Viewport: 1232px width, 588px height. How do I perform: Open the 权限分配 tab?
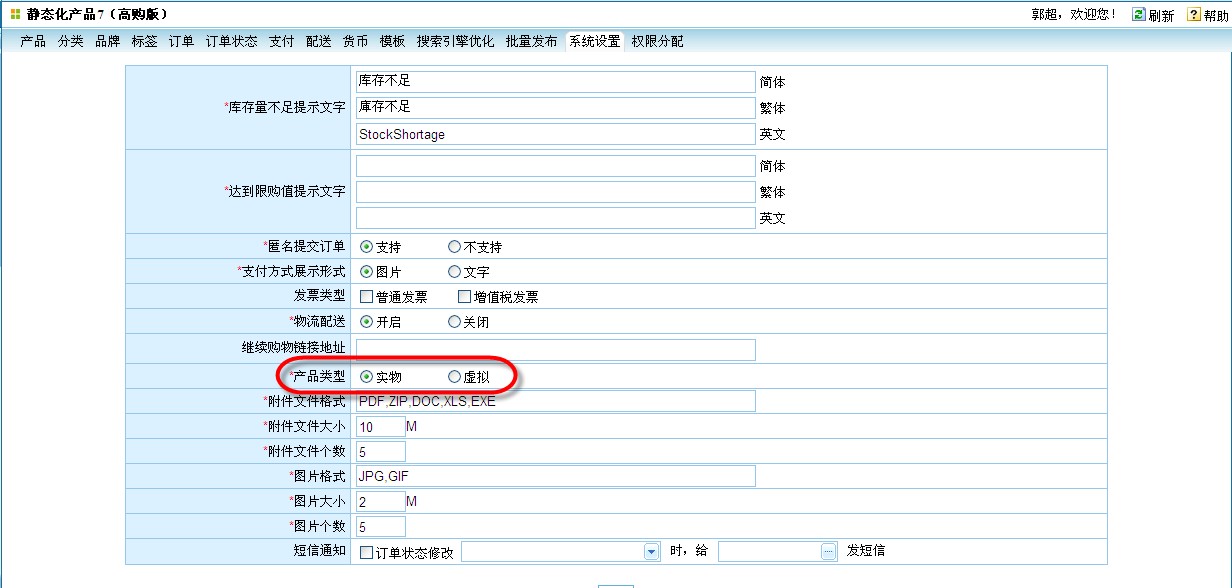pyautogui.click(x=657, y=41)
